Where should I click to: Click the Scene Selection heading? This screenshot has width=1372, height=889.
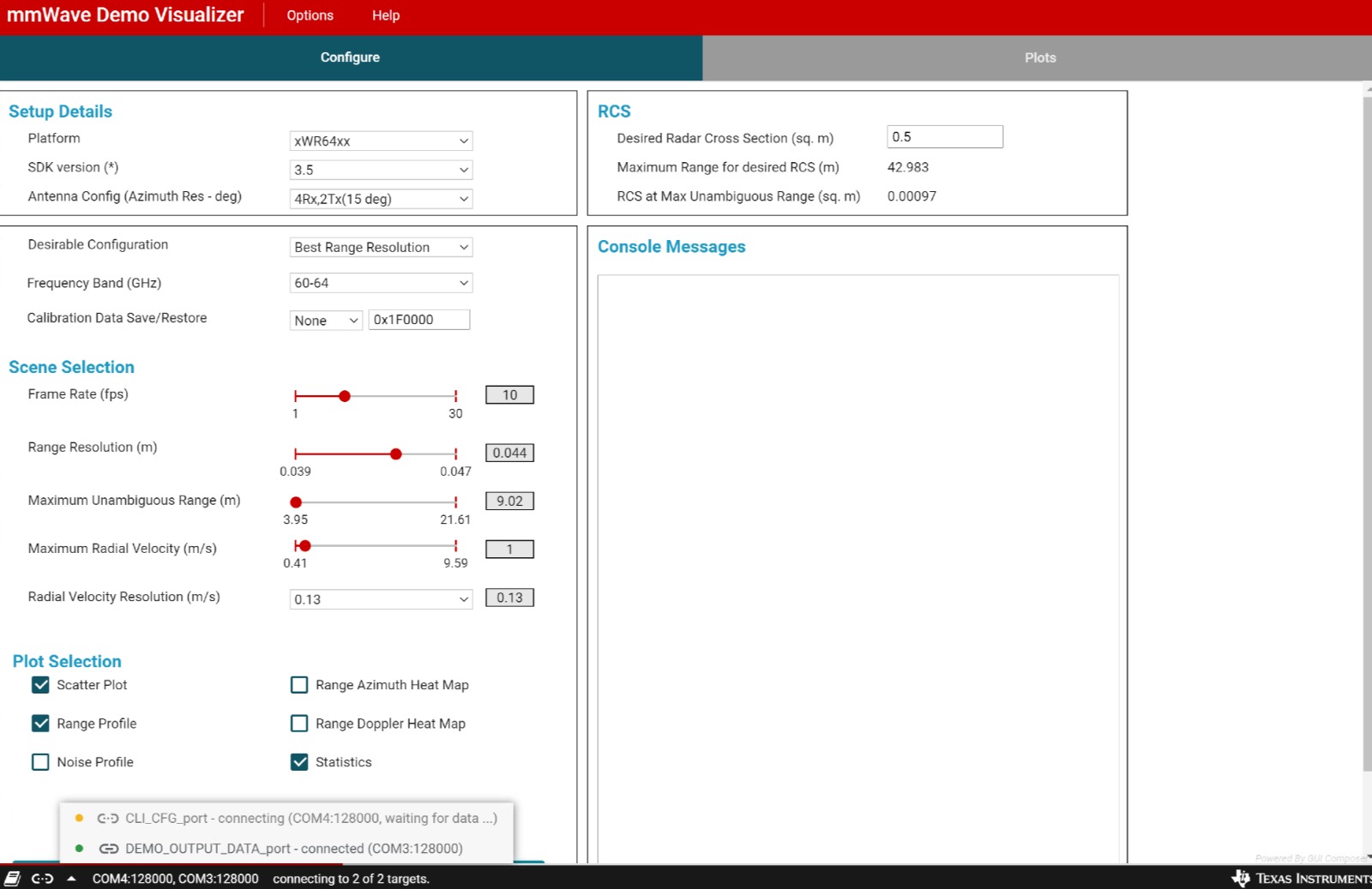coord(72,367)
